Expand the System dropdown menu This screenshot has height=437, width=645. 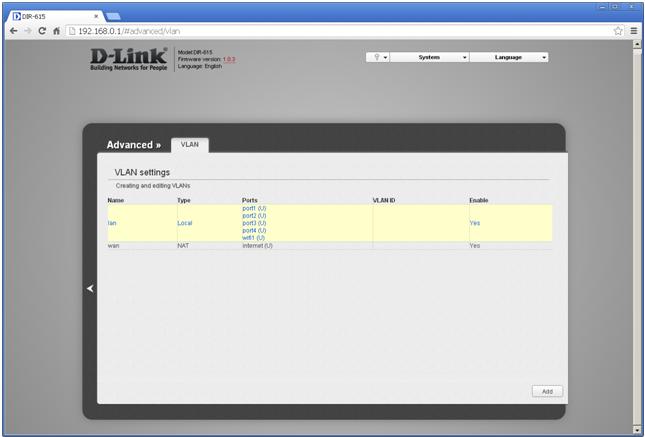point(429,57)
